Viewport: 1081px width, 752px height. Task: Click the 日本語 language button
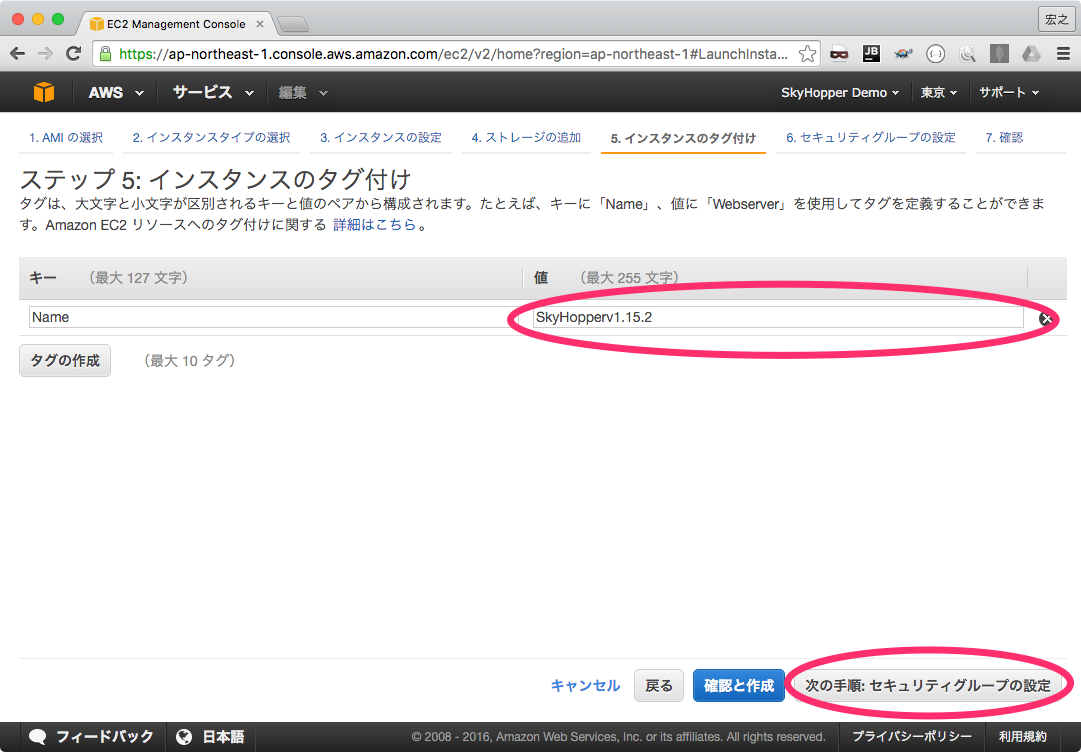210,737
